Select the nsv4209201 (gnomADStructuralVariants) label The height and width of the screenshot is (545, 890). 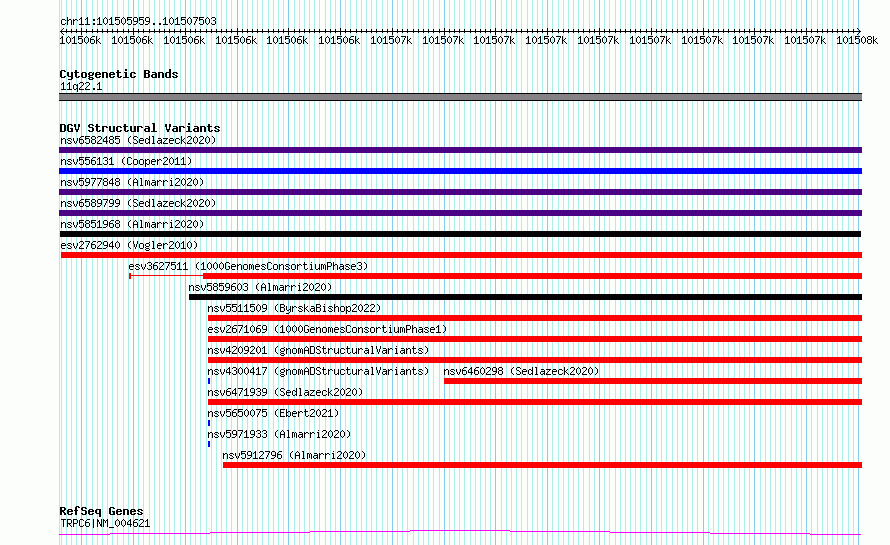click(x=318, y=350)
